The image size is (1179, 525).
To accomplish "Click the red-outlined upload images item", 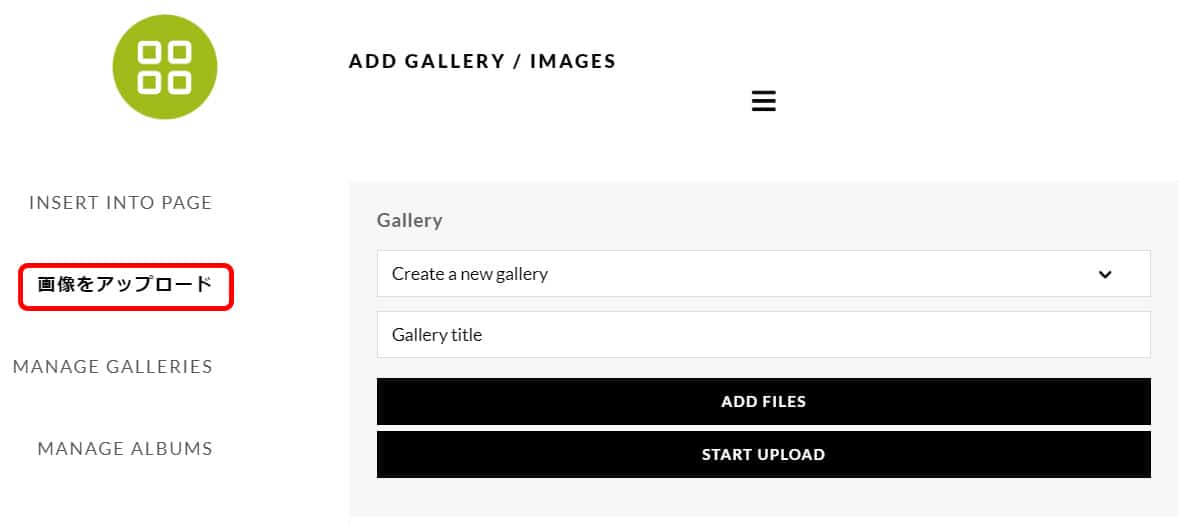I will (x=125, y=285).
